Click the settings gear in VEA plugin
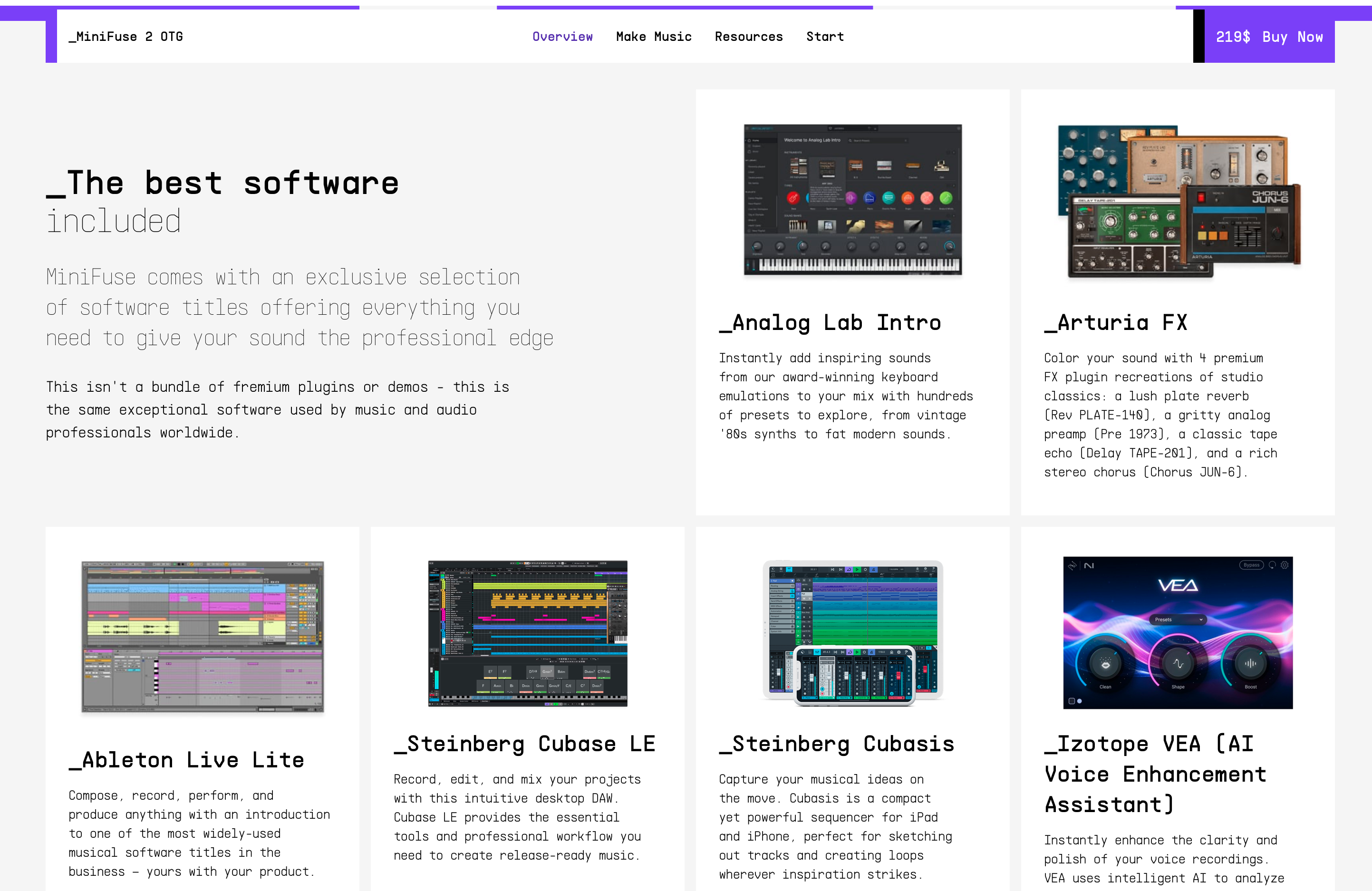 pyautogui.click(x=1285, y=565)
